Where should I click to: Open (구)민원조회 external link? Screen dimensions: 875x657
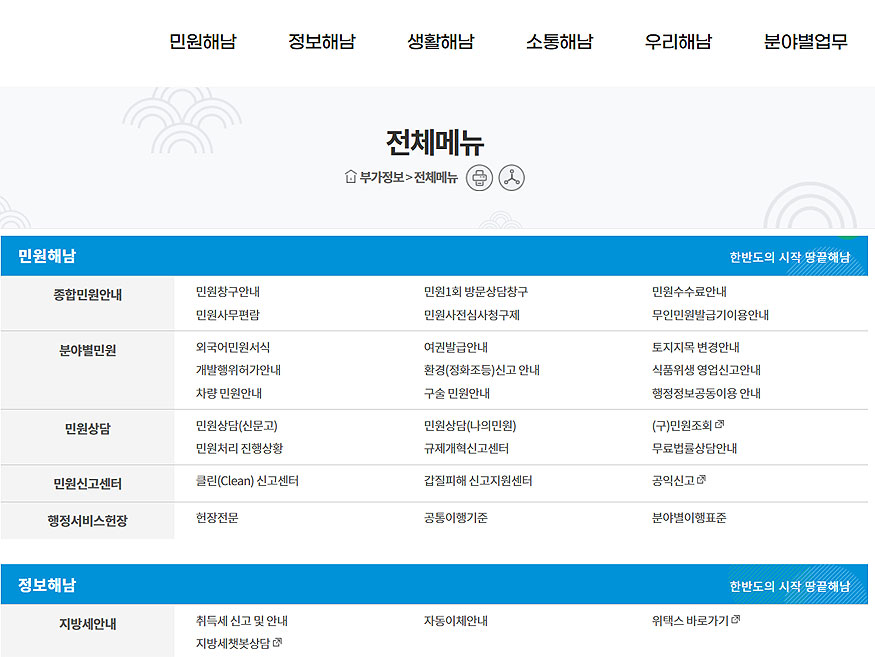pyautogui.click(x=687, y=425)
